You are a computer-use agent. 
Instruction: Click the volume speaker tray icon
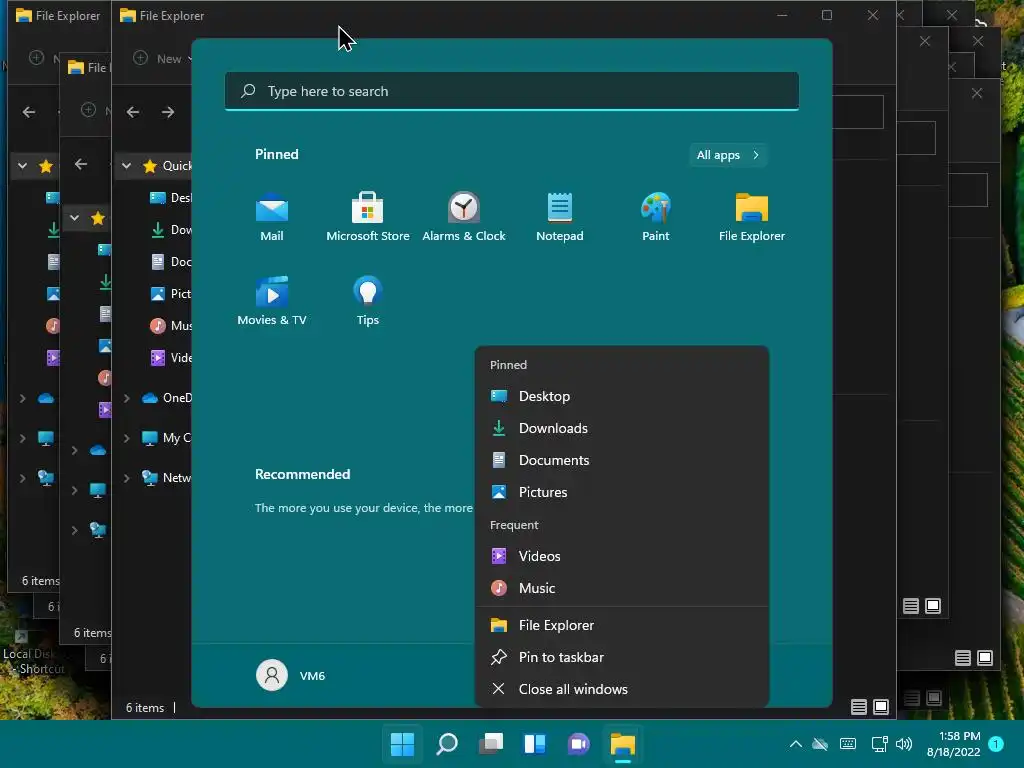[x=904, y=744]
